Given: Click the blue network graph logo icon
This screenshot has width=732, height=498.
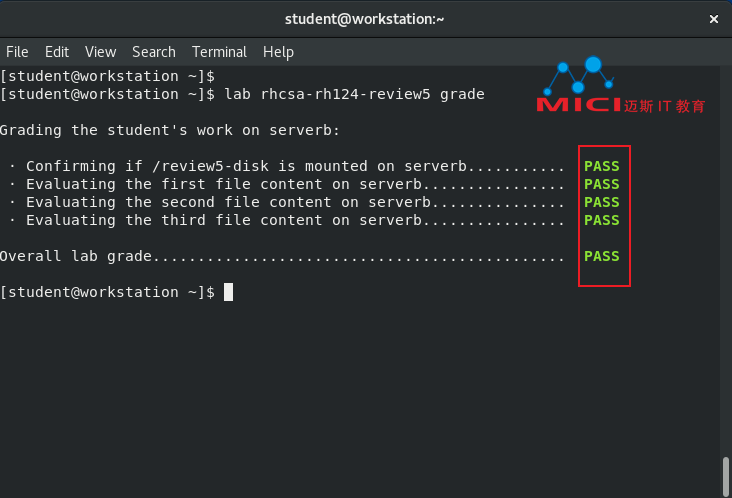Looking at the screenshot, I should 579,75.
